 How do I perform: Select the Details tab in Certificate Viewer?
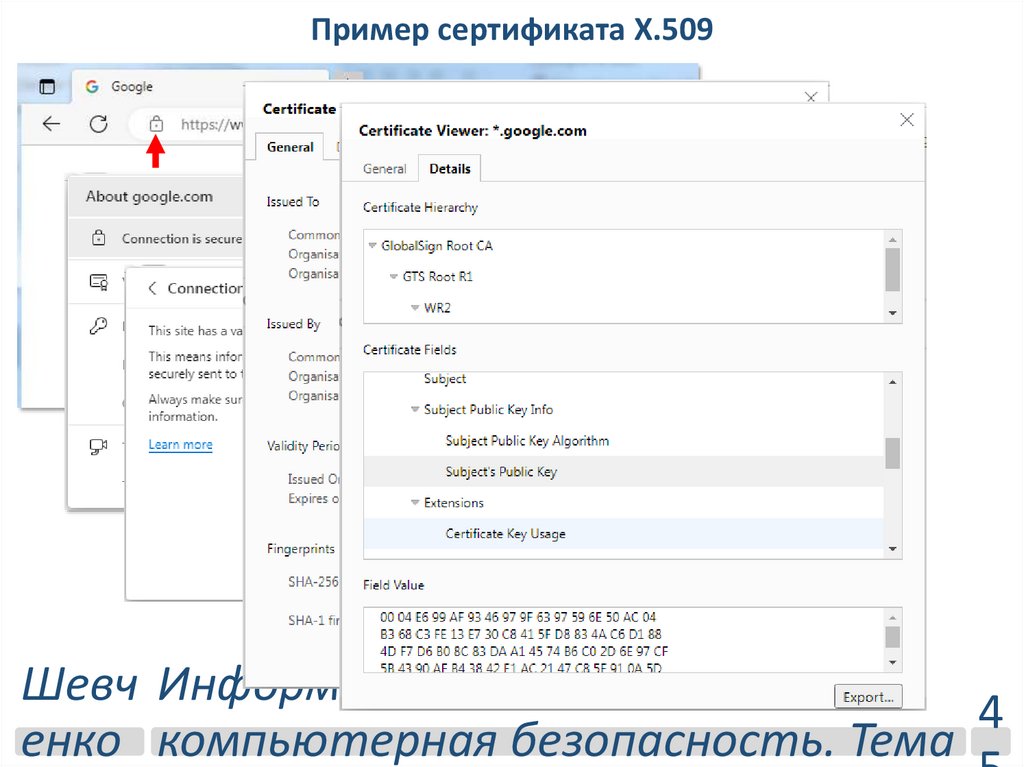point(450,169)
